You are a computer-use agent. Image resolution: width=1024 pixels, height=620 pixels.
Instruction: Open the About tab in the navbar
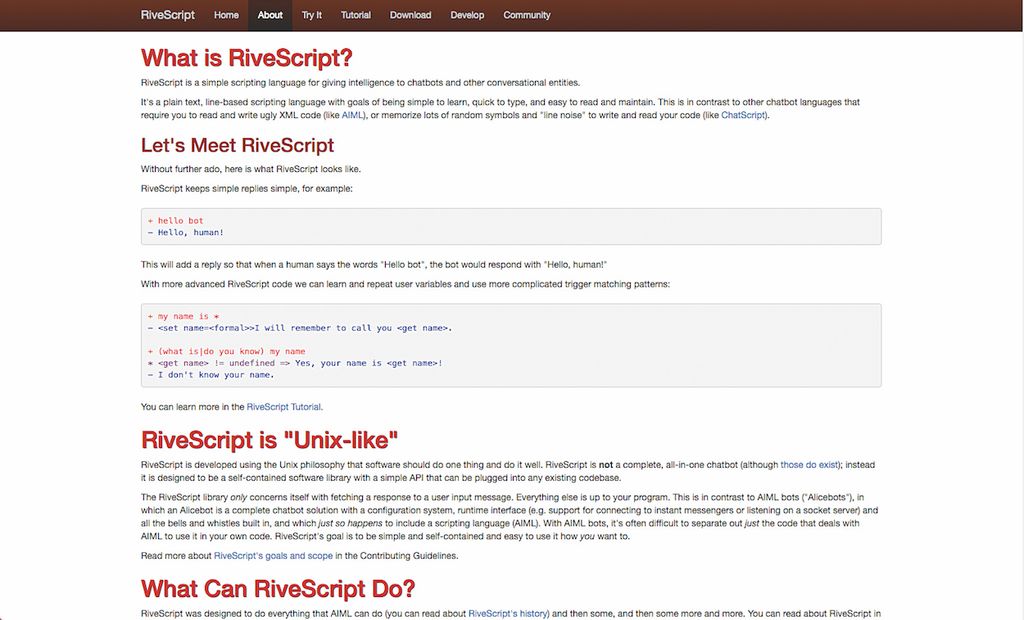270,15
